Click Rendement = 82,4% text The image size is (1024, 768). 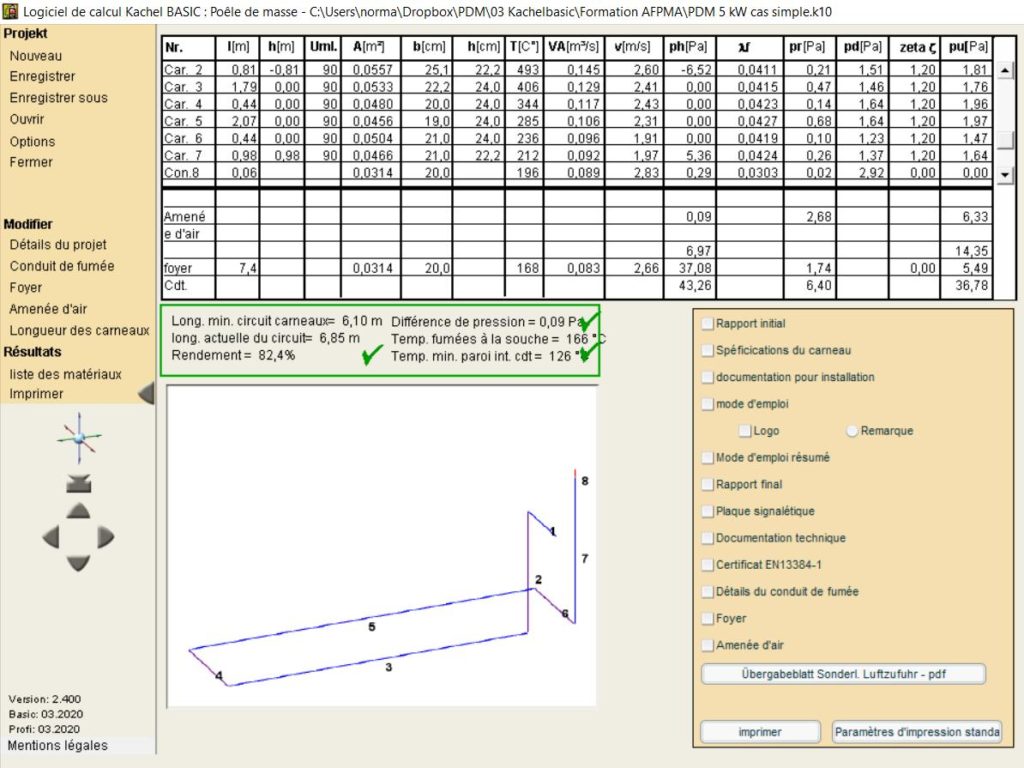[233, 355]
